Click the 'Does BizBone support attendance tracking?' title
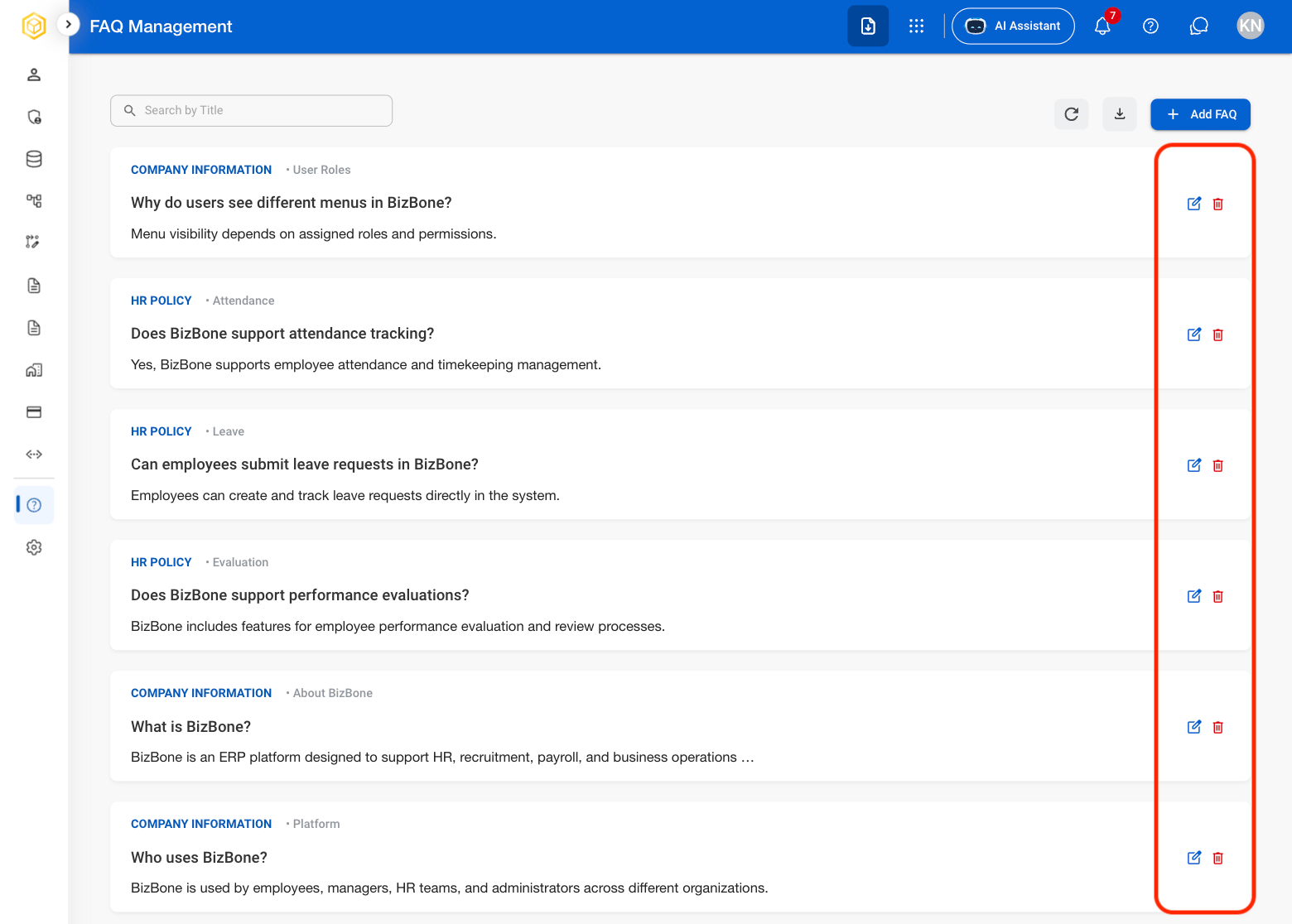The image size is (1292, 924). pyautogui.click(x=282, y=334)
